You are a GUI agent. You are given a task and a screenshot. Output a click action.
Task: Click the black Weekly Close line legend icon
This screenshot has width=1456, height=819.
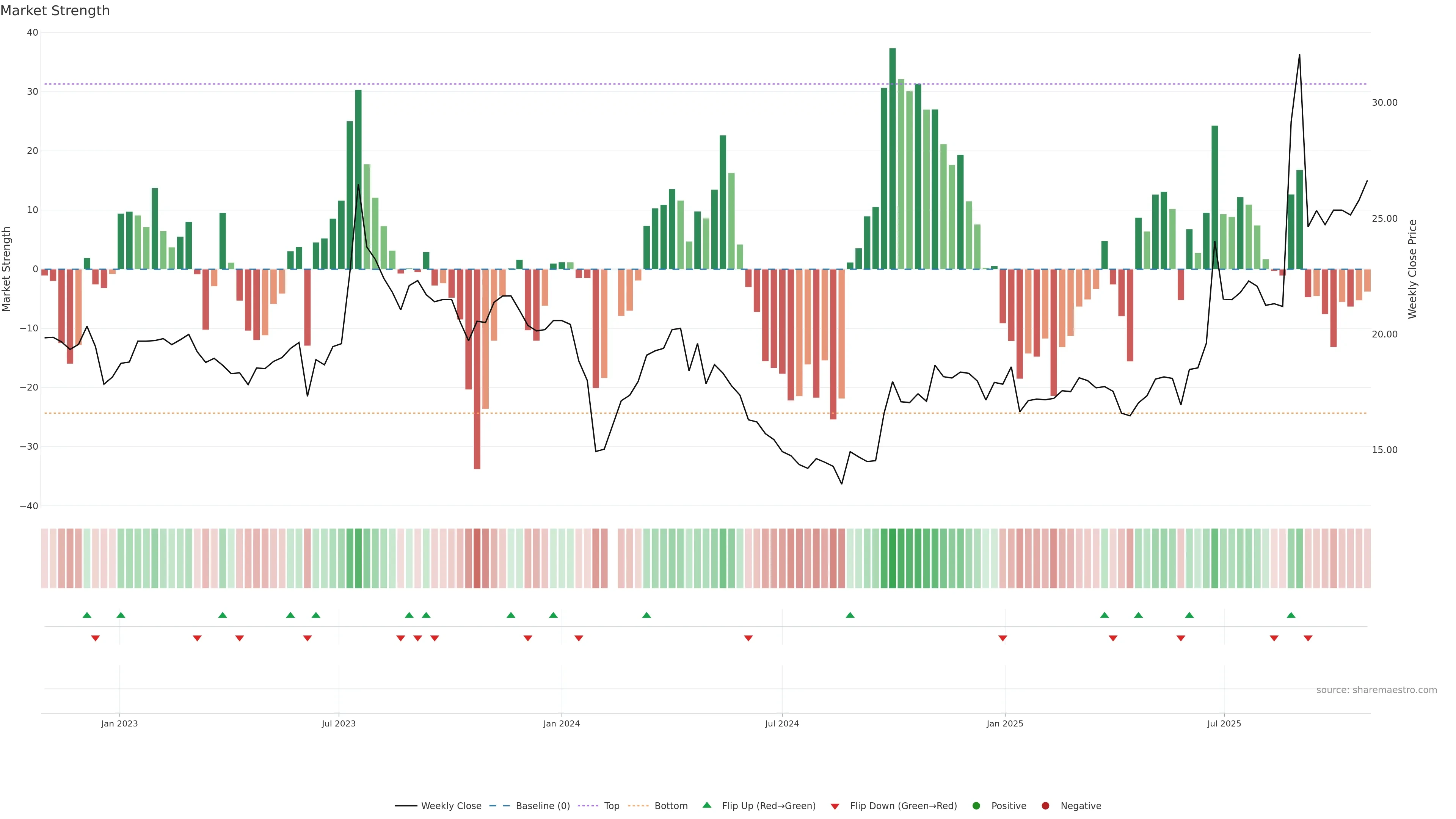pyautogui.click(x=406, y=806)
